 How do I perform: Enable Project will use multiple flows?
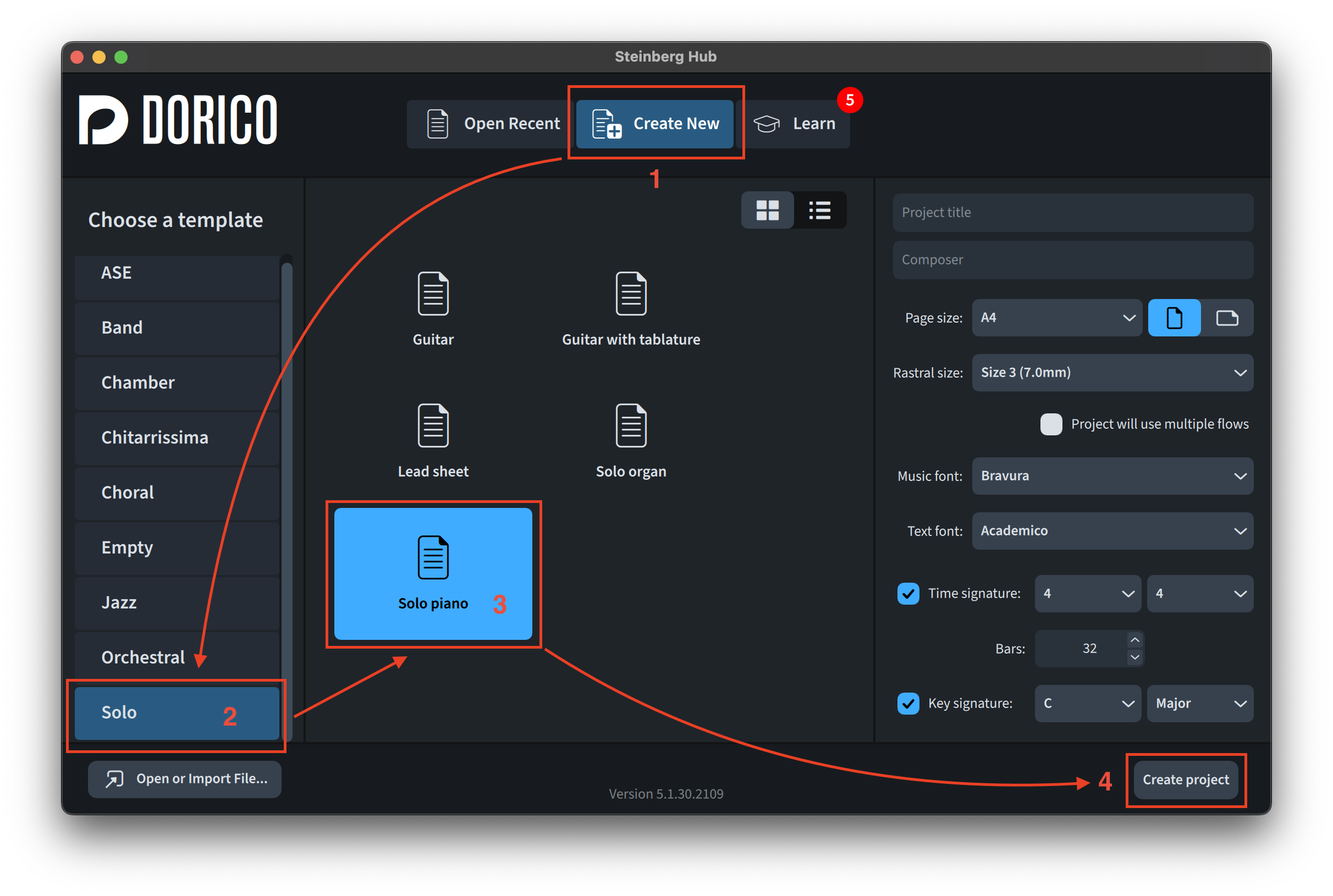click(1051, 424)
